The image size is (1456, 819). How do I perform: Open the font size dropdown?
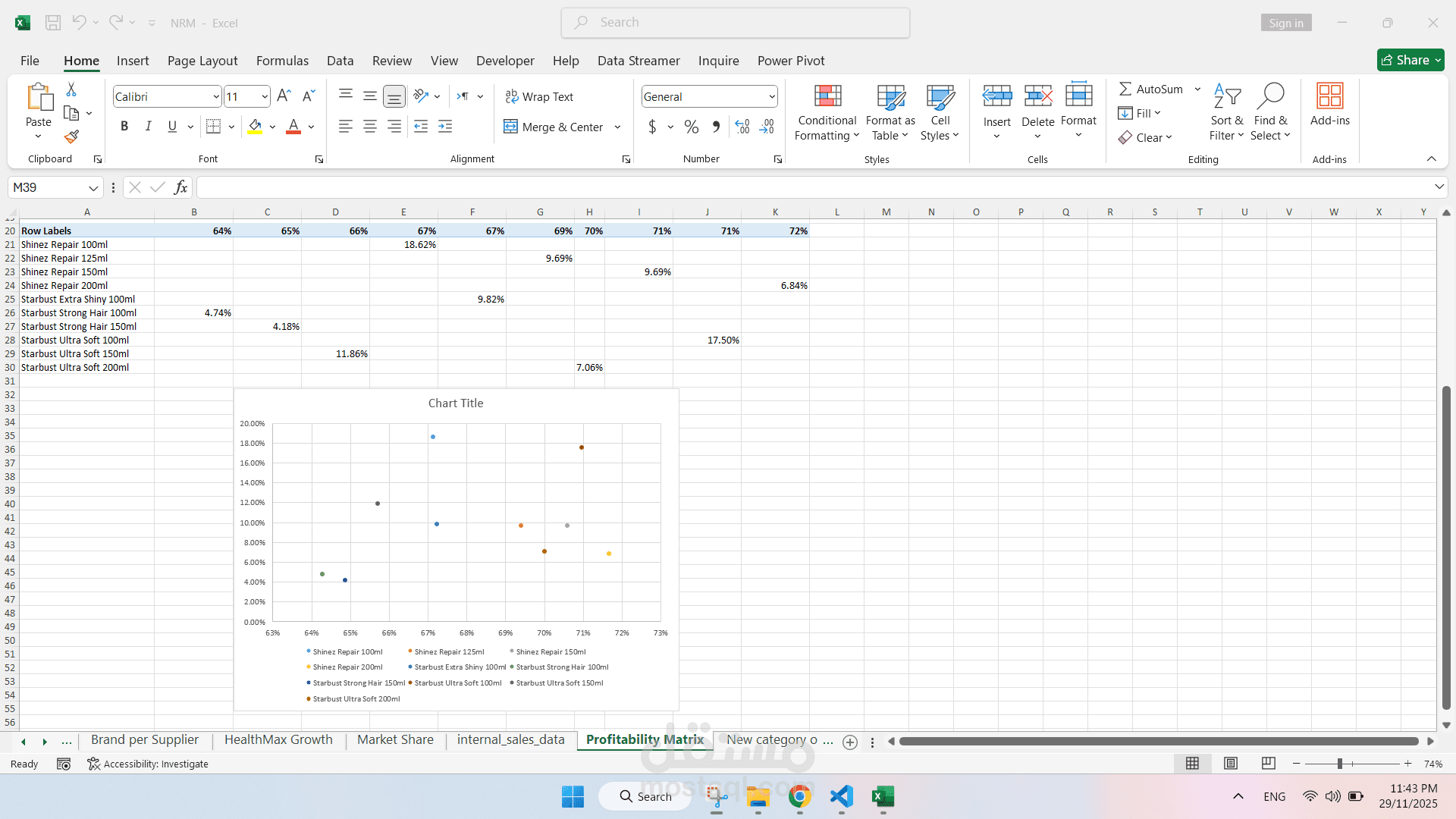[x=264, y=97]
